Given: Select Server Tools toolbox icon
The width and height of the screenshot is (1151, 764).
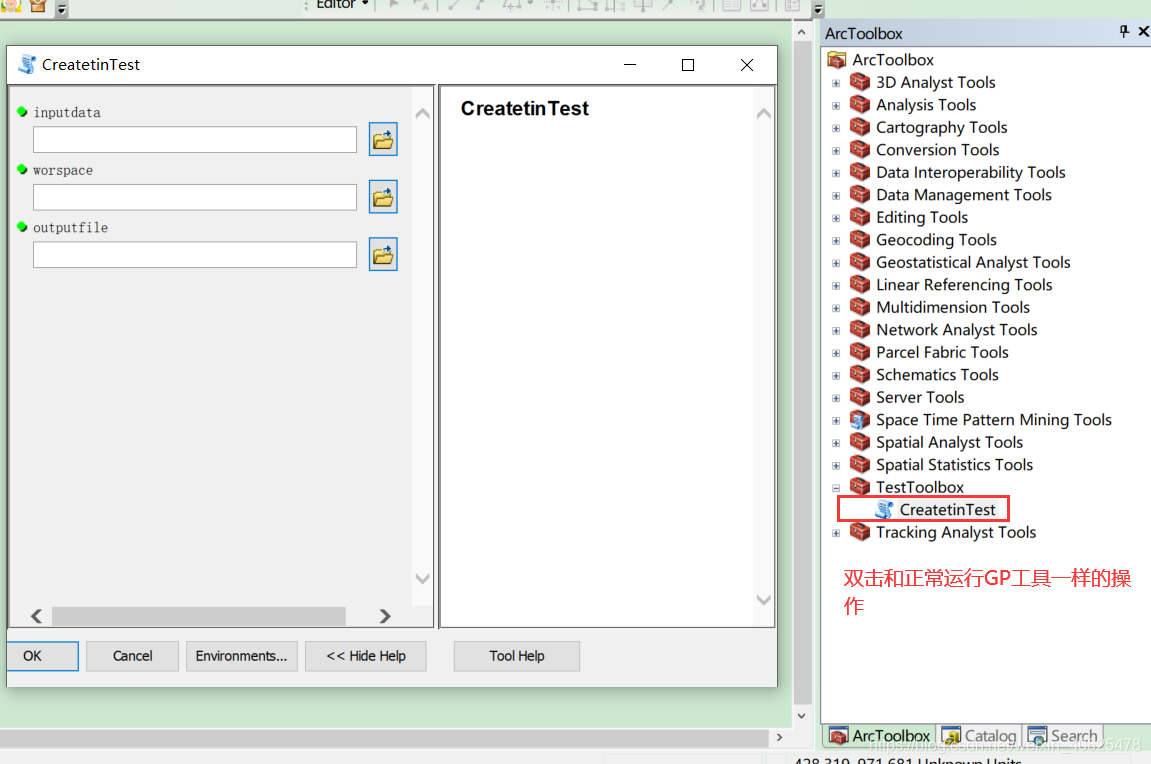Looking at the screenshot, I should click(860, 397).
